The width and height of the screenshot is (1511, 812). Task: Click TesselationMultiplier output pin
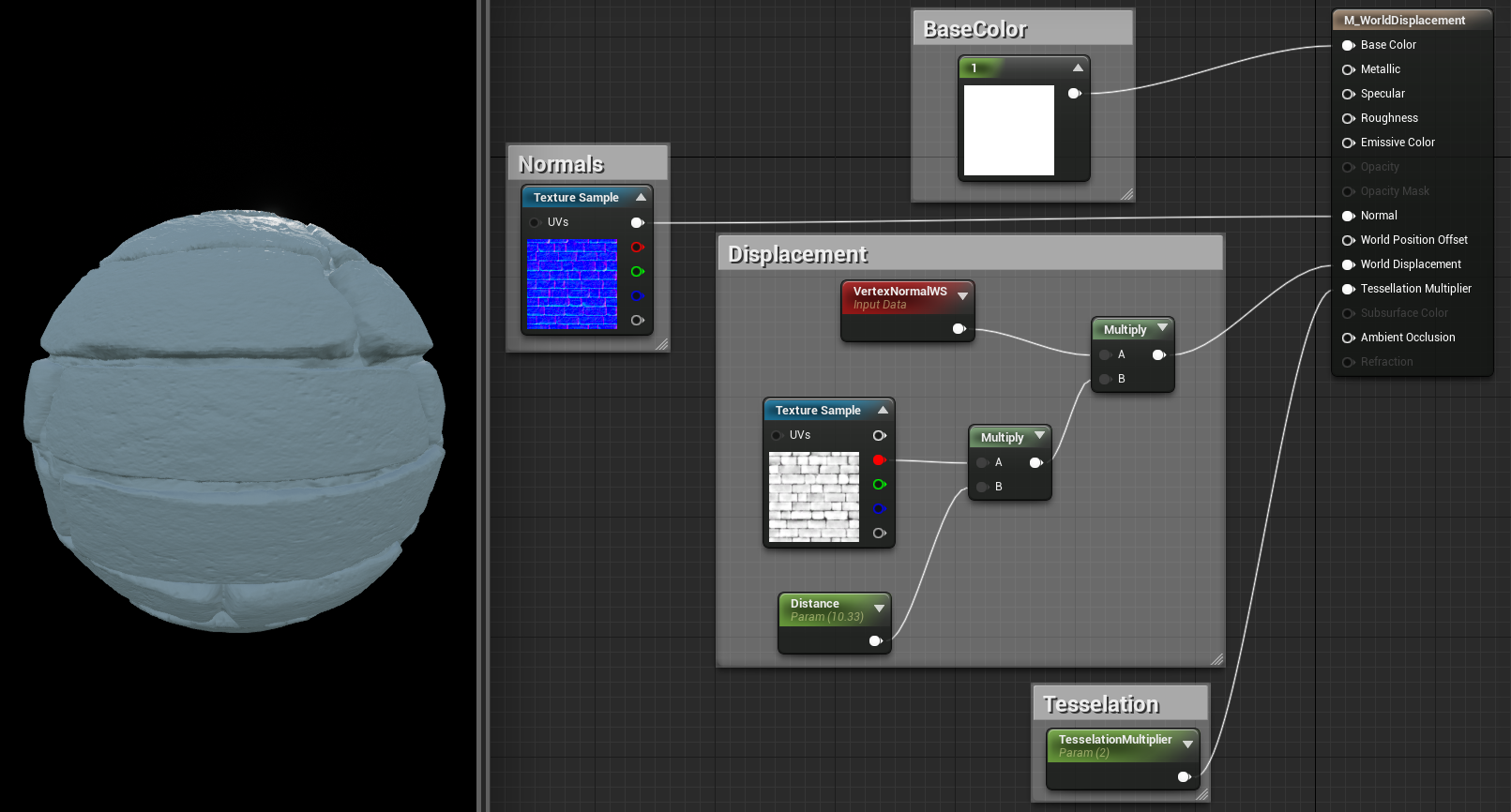[1184, 777]
